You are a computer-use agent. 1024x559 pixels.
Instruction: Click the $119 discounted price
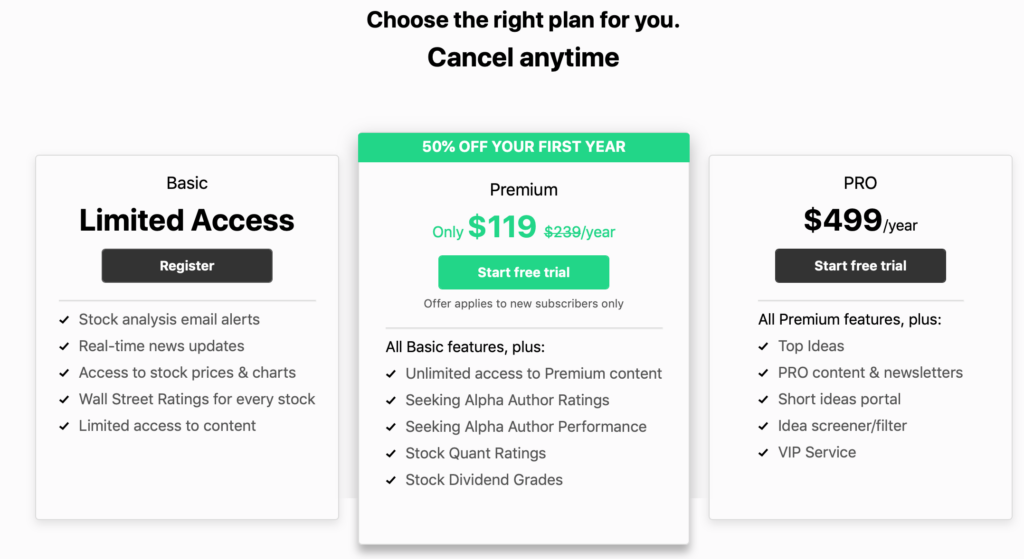pyautogui.click(x=502, y=227)
